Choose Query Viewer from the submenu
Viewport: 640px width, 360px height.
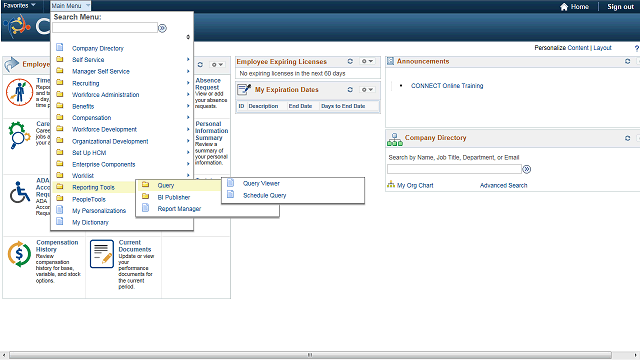tap(261, 183)
